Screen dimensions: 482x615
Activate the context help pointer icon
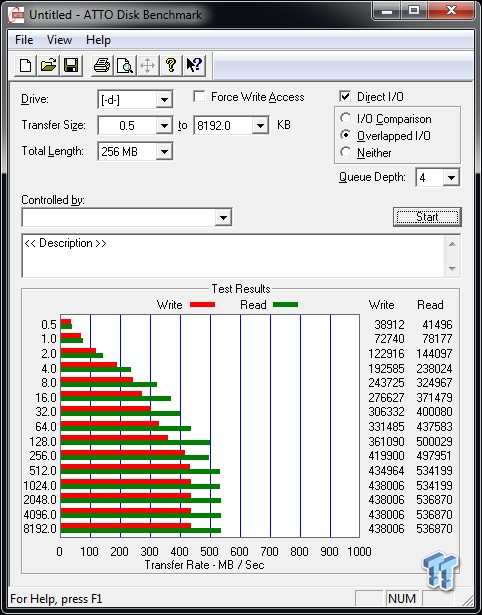194,65
